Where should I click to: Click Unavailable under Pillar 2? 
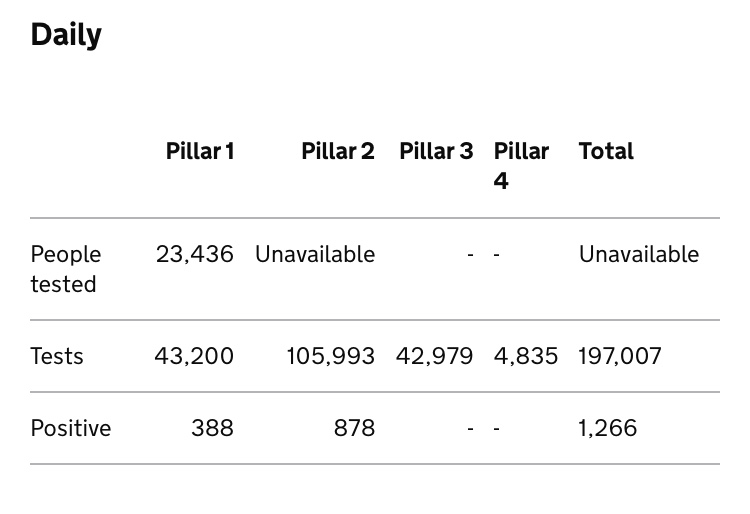(x=315, y=254)
